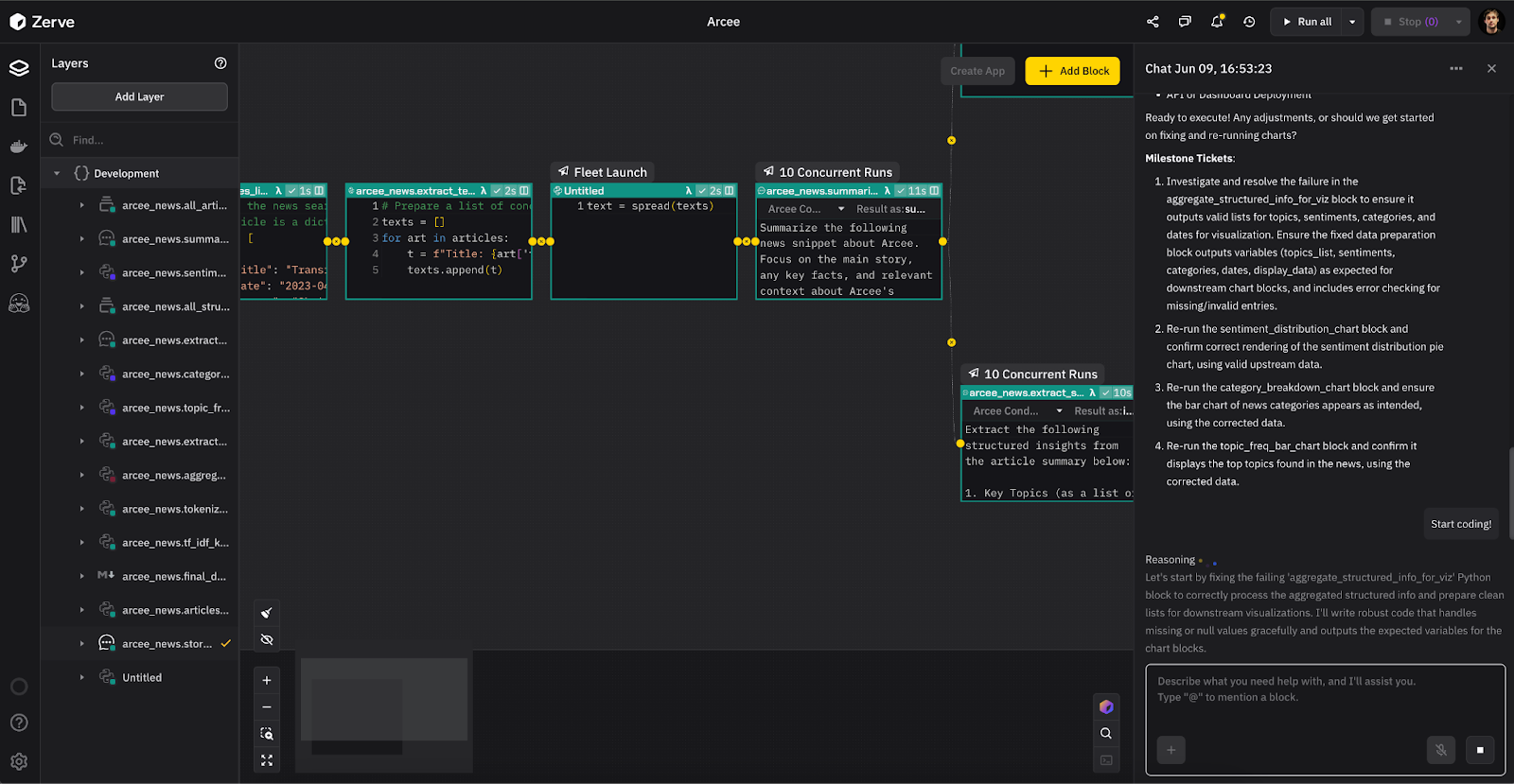Image resolution: width=1514 pixels, height=784 pixels.
Task: Expand the Untitled tree item
Action: [82, 677]
